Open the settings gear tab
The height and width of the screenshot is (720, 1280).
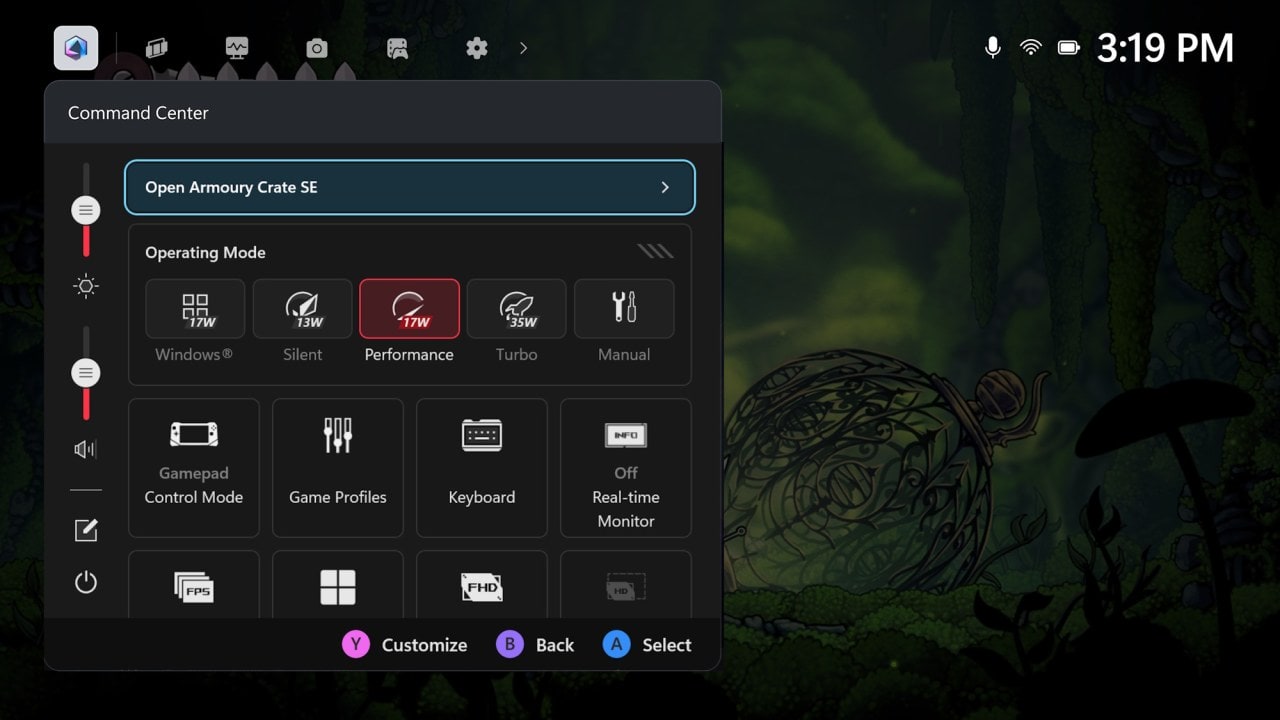point(477,48)
